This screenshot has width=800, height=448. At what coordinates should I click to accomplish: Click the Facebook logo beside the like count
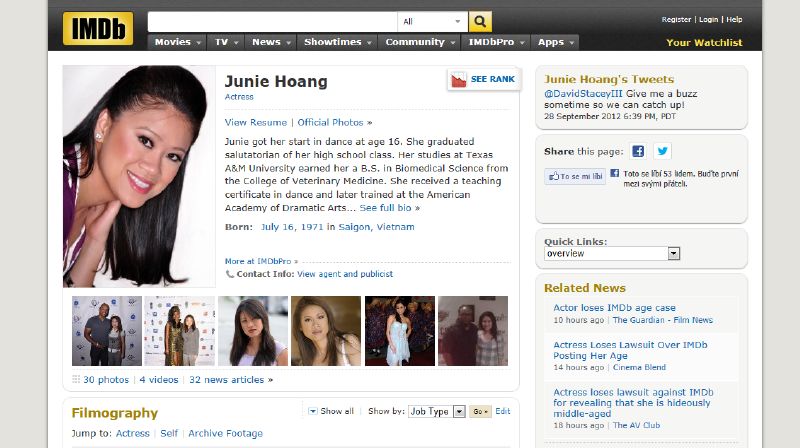(615, 173)
